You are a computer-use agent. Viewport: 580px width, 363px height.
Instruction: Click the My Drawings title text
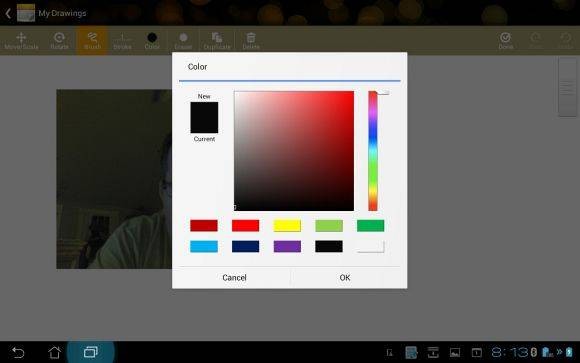pos(62,13)
